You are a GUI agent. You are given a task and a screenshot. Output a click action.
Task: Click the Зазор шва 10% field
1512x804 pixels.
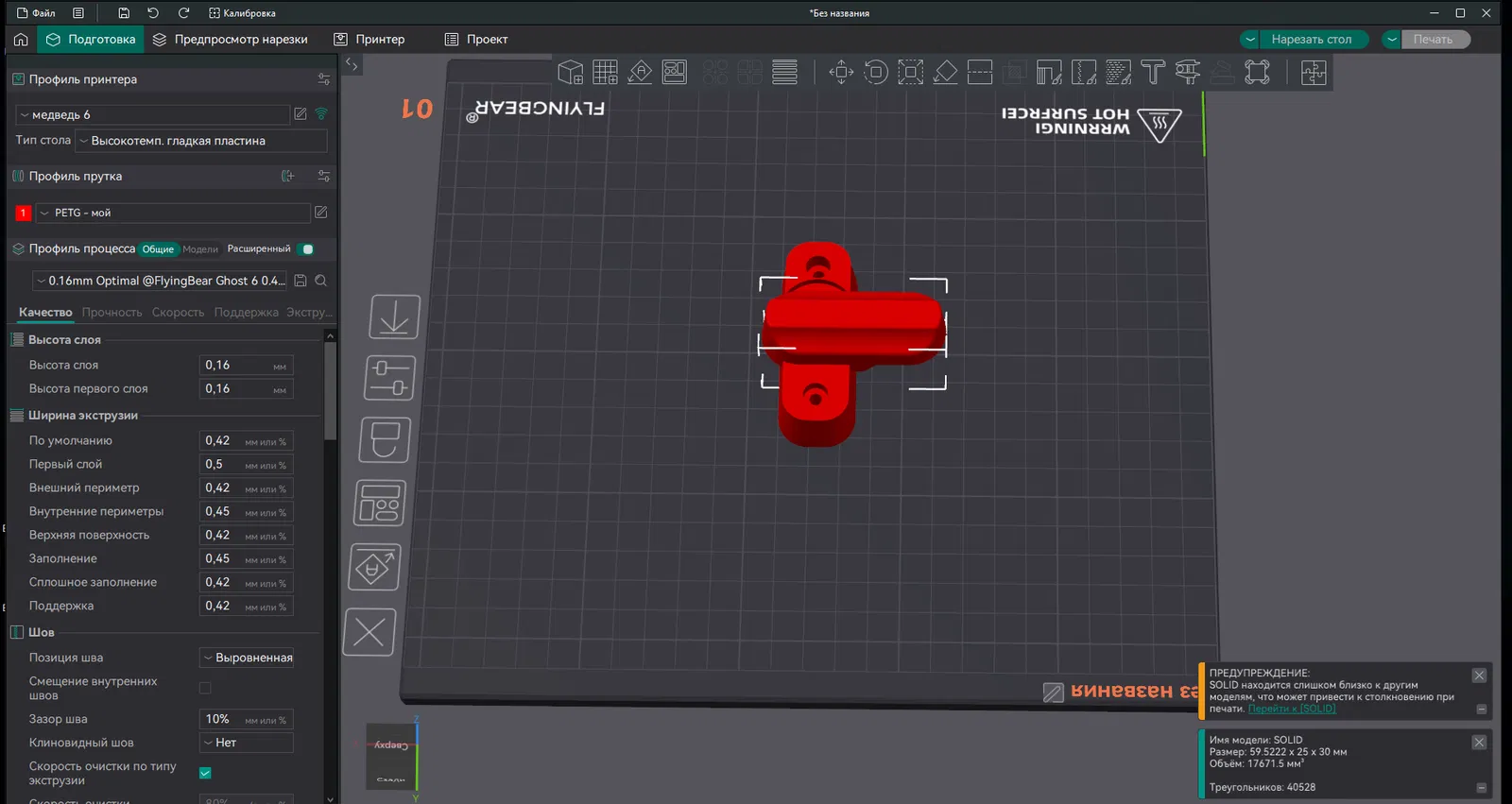point(246,719)
